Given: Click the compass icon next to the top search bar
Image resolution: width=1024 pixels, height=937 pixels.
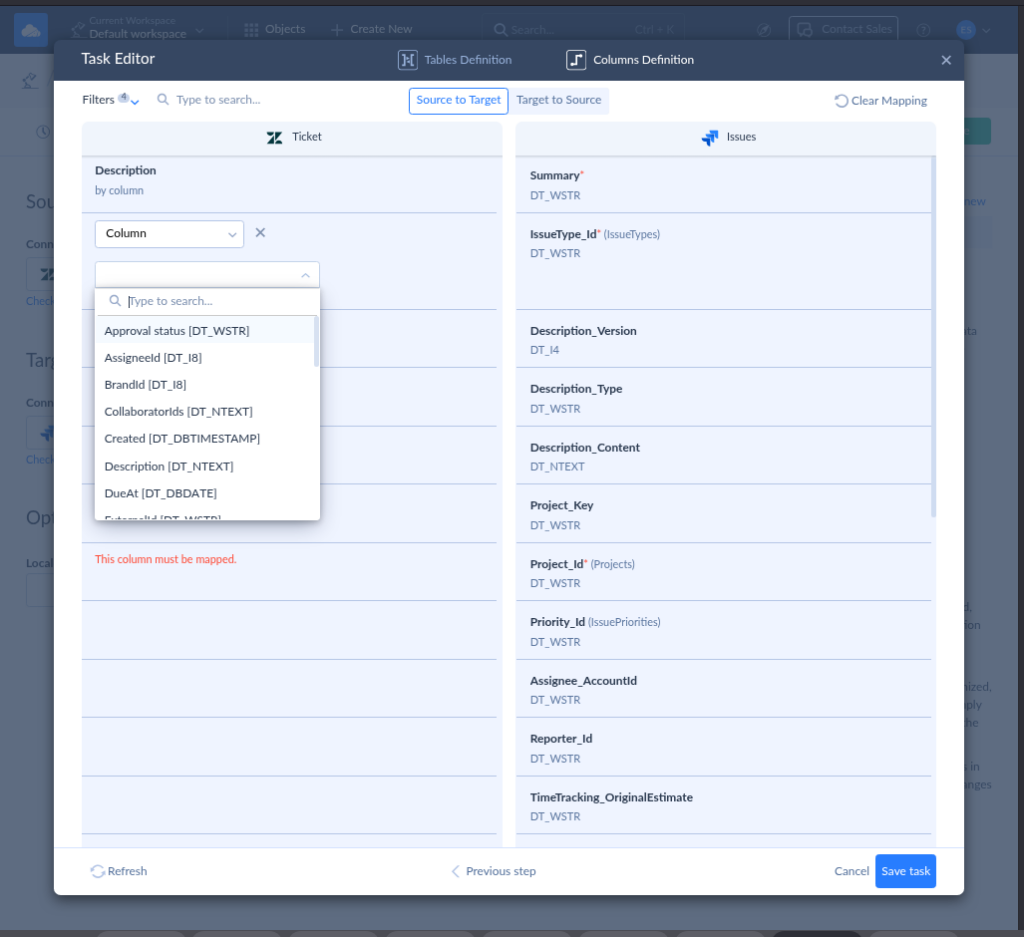Looking at the screenshot, I should (x=764, y=29).
